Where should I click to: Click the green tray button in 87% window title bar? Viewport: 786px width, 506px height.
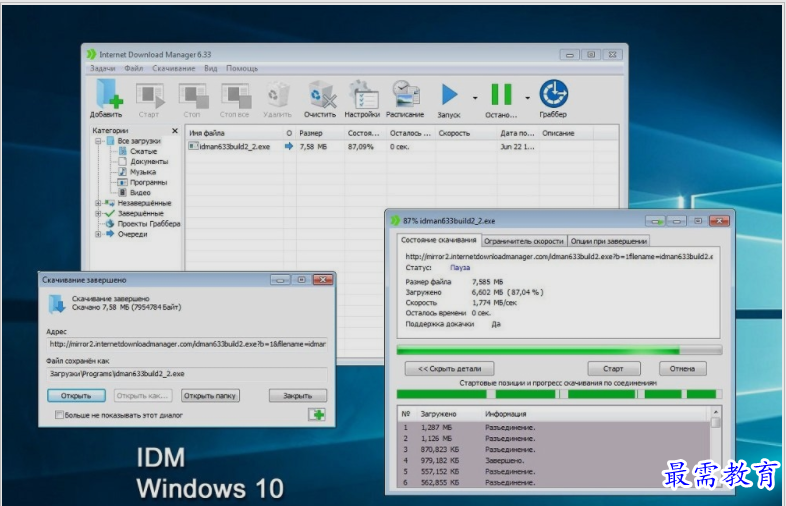point(655,221)
